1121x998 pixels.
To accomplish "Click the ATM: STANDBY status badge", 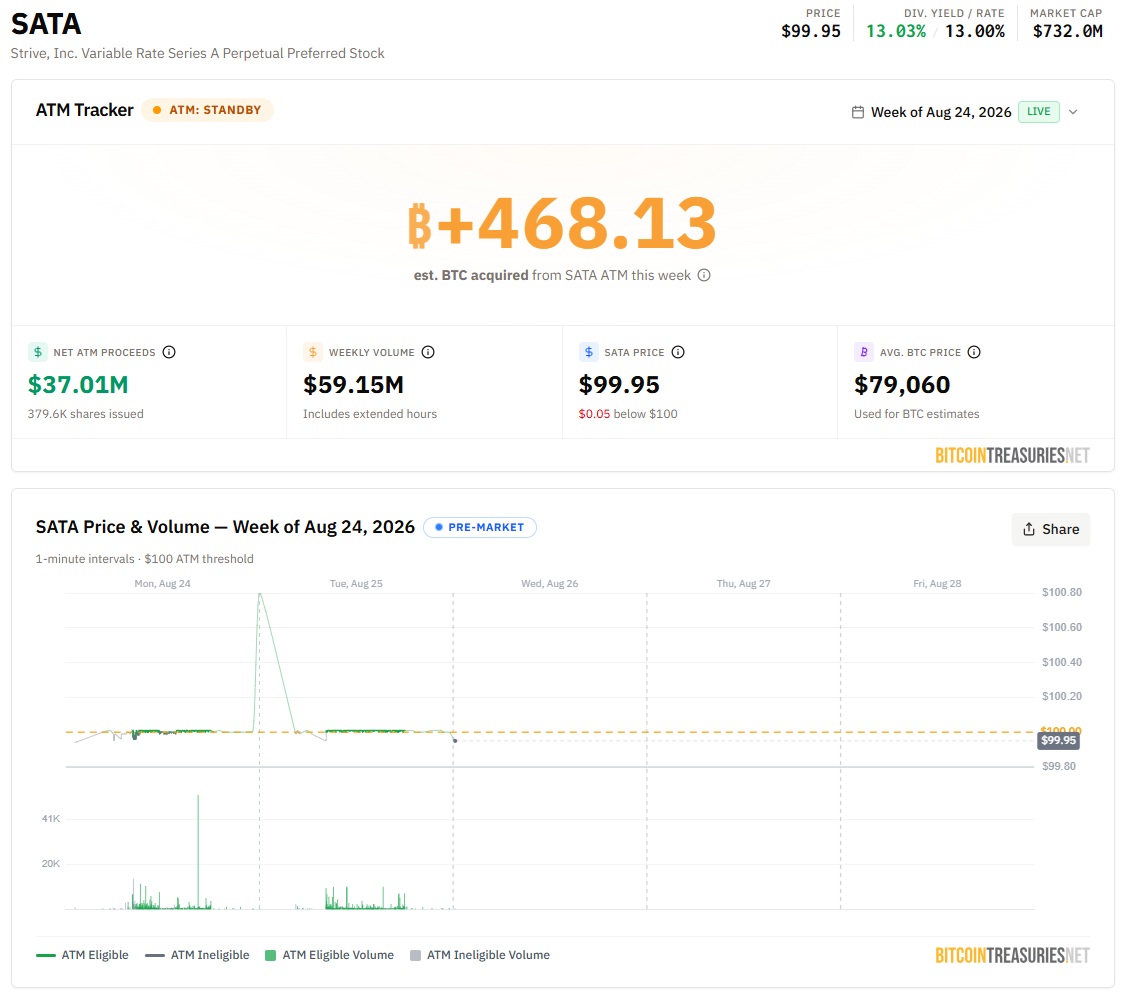I will click(x=207, y=110).
